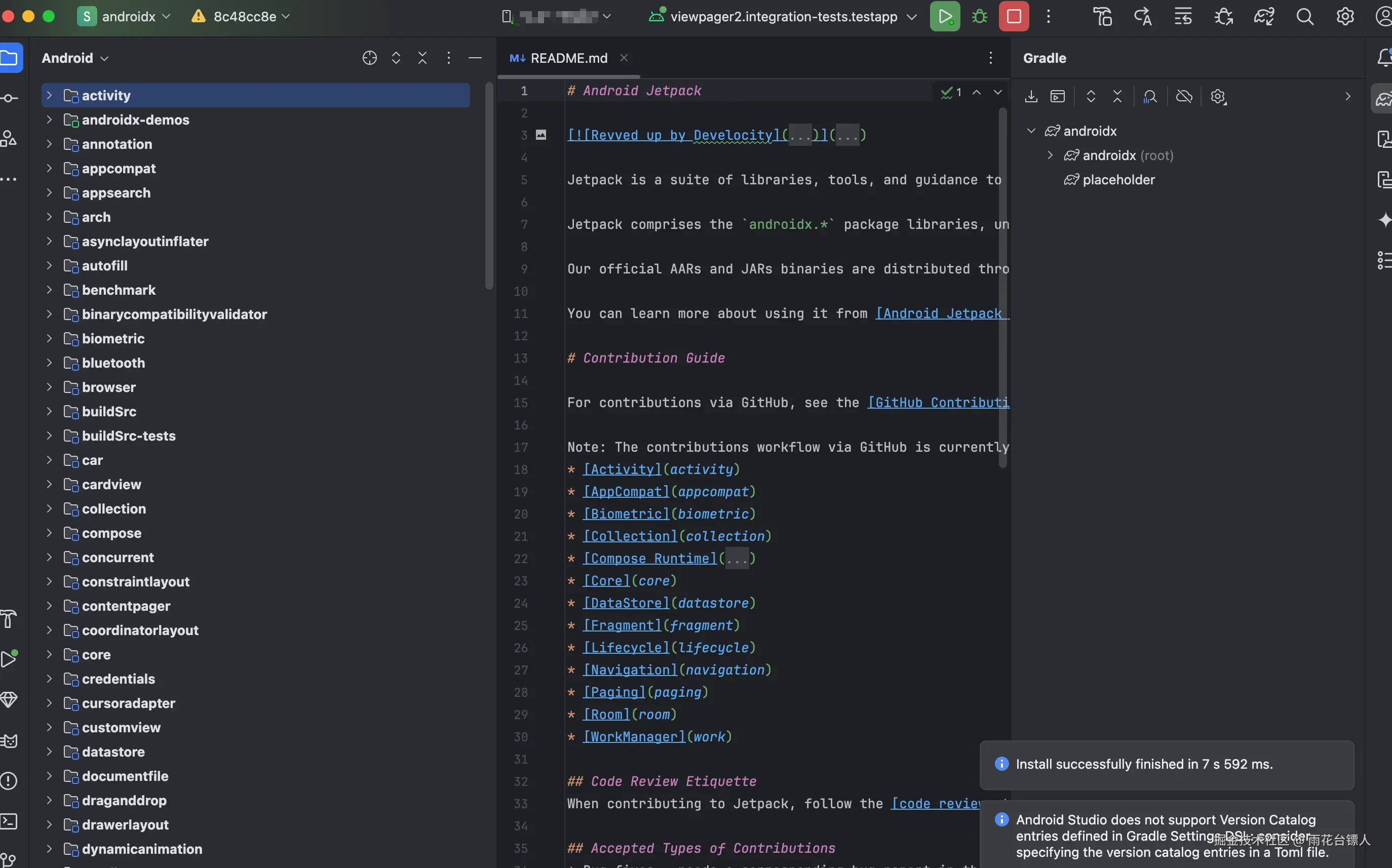Open the Terminal tool window icon
Viewport: 1392px width, 868px height.
coord(8,821)
